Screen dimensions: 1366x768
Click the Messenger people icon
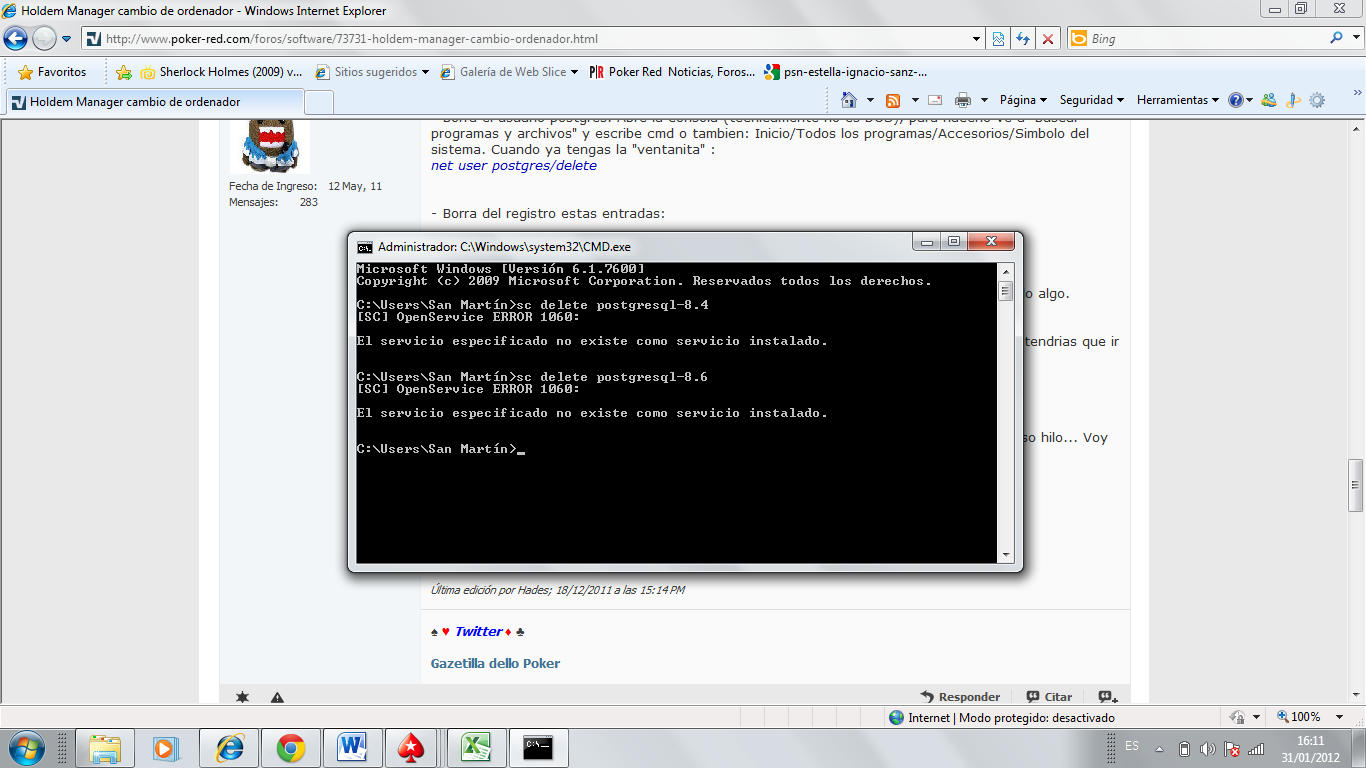click(x=1269, y=100)
